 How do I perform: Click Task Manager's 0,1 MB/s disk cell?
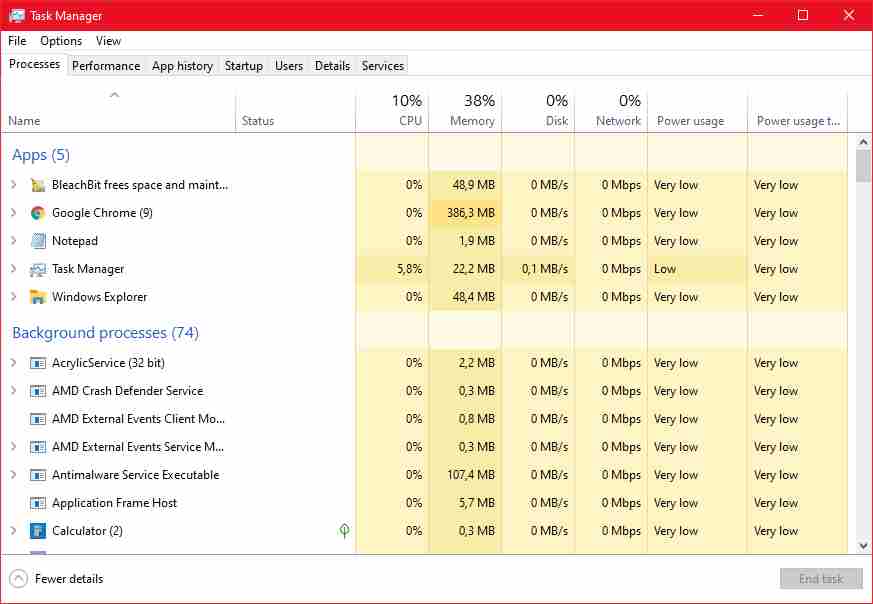click(x=538, y=269)
